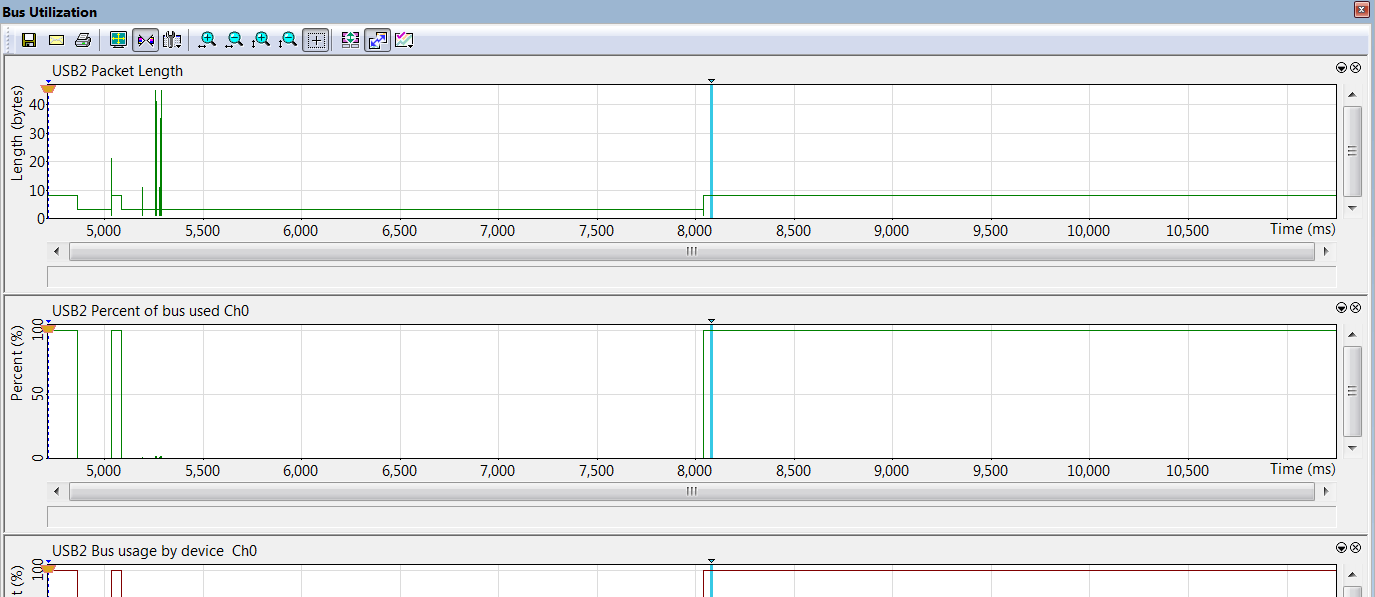
Task: Click vertical zoom in magnifier icon
Action: (261, 40)
